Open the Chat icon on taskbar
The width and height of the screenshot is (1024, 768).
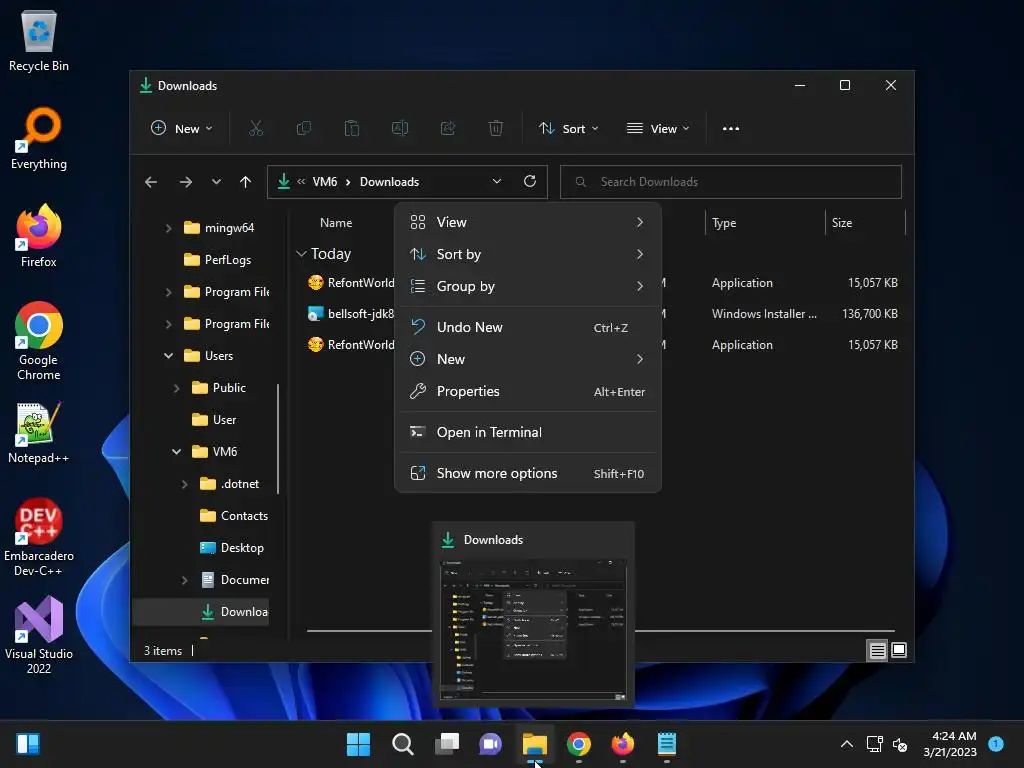pyautogui.click(x=490, y=744)
